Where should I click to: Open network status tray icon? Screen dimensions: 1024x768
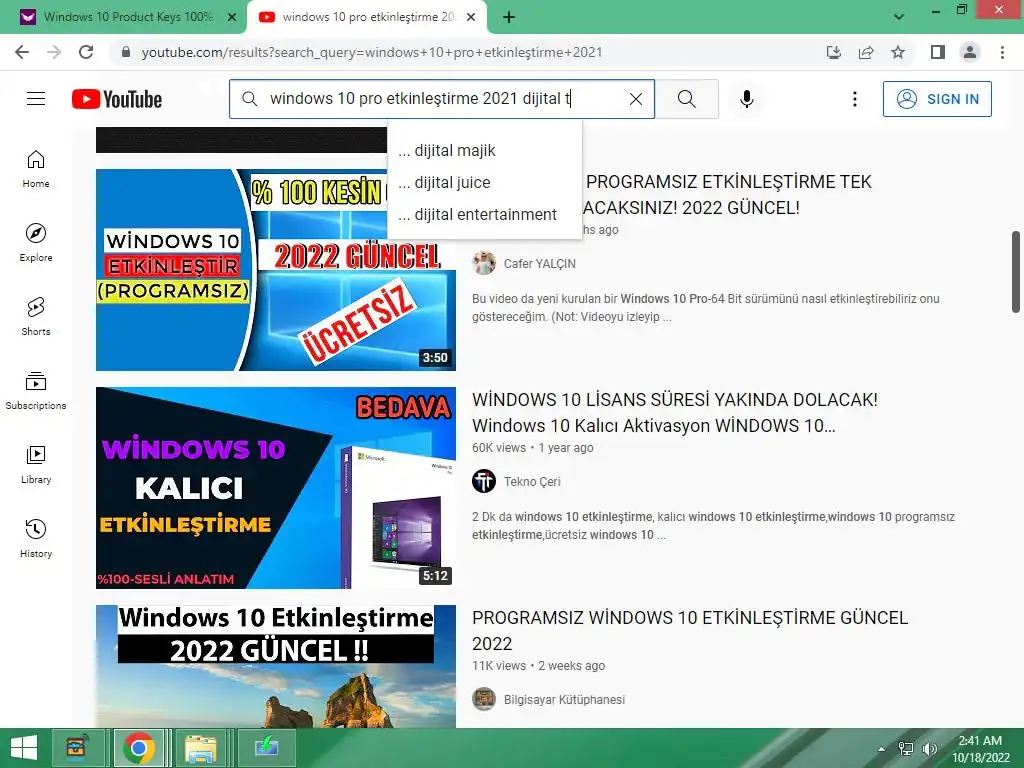pos(906,749)
